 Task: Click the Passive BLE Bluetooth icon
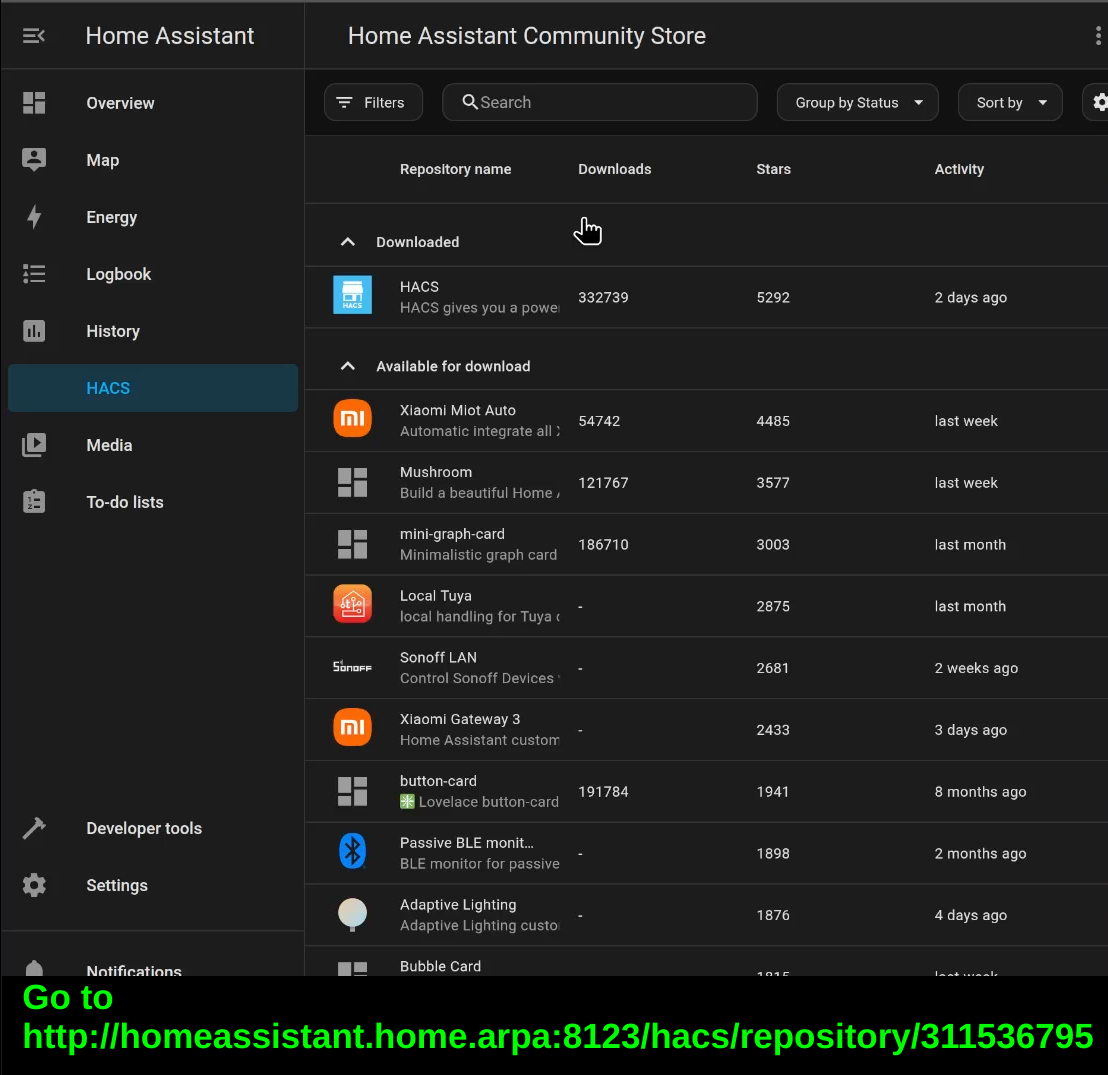pos(353,851)
